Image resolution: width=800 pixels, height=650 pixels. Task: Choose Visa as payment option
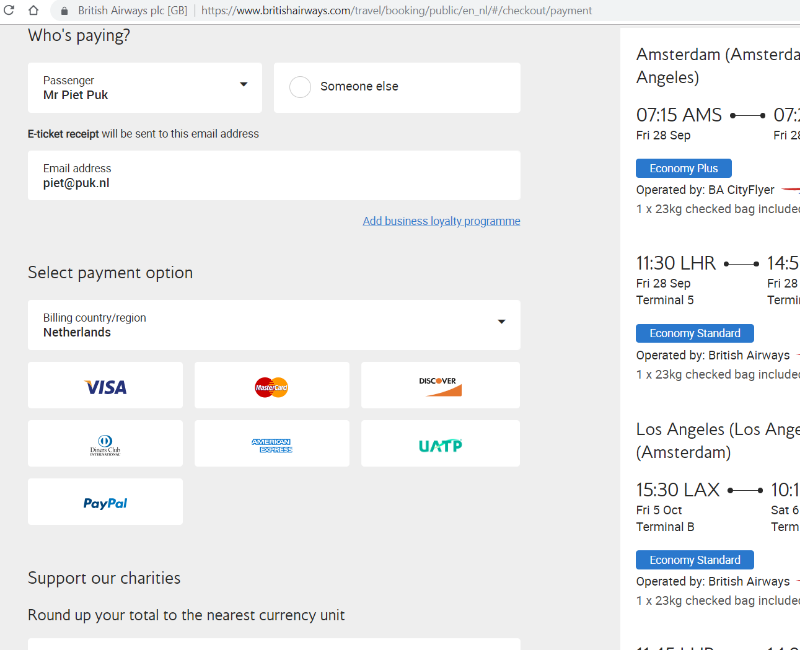pos(105,386)
